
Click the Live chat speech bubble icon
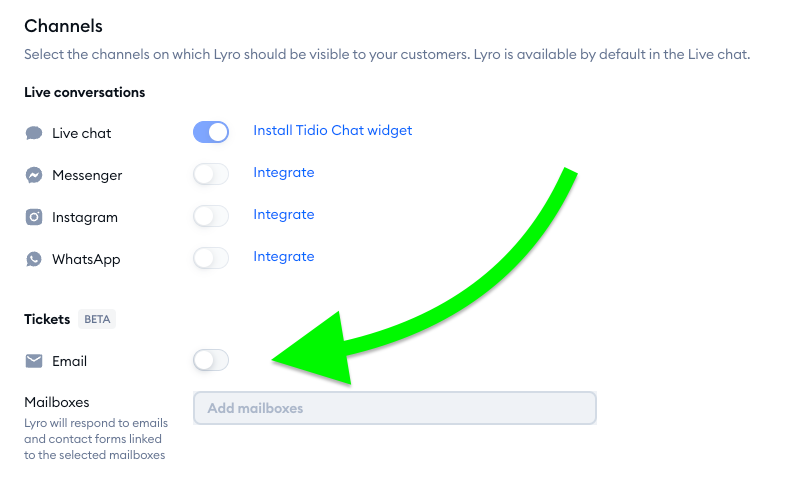click(34, 133)
